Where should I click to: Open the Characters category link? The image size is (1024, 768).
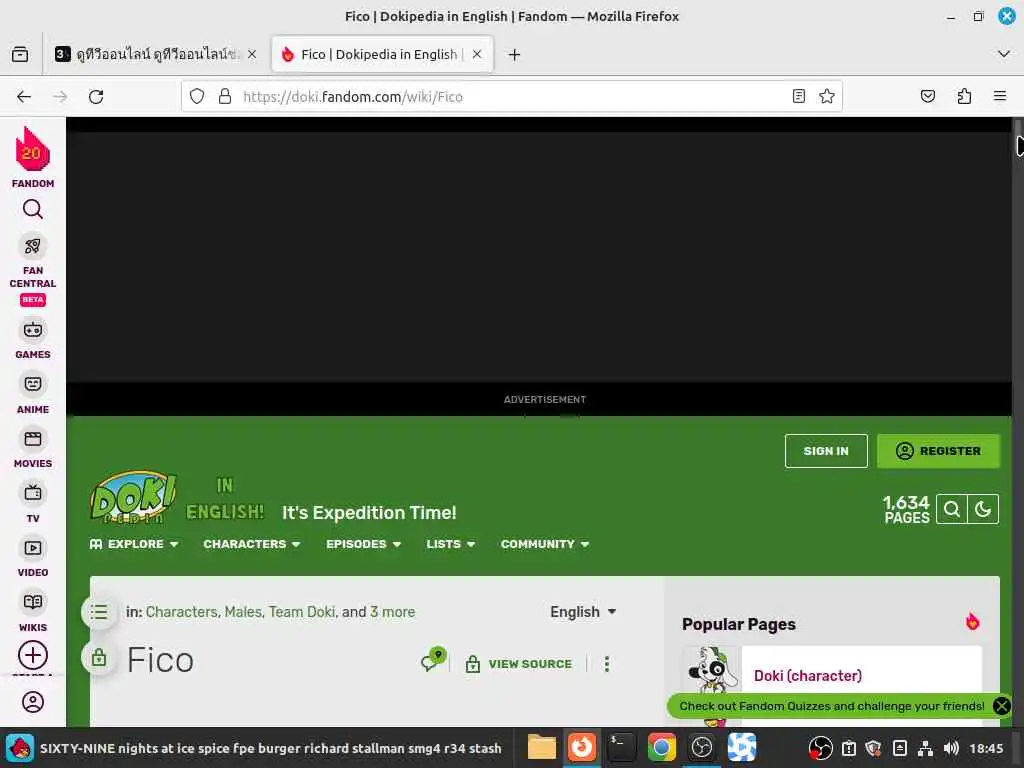[182, 612]
